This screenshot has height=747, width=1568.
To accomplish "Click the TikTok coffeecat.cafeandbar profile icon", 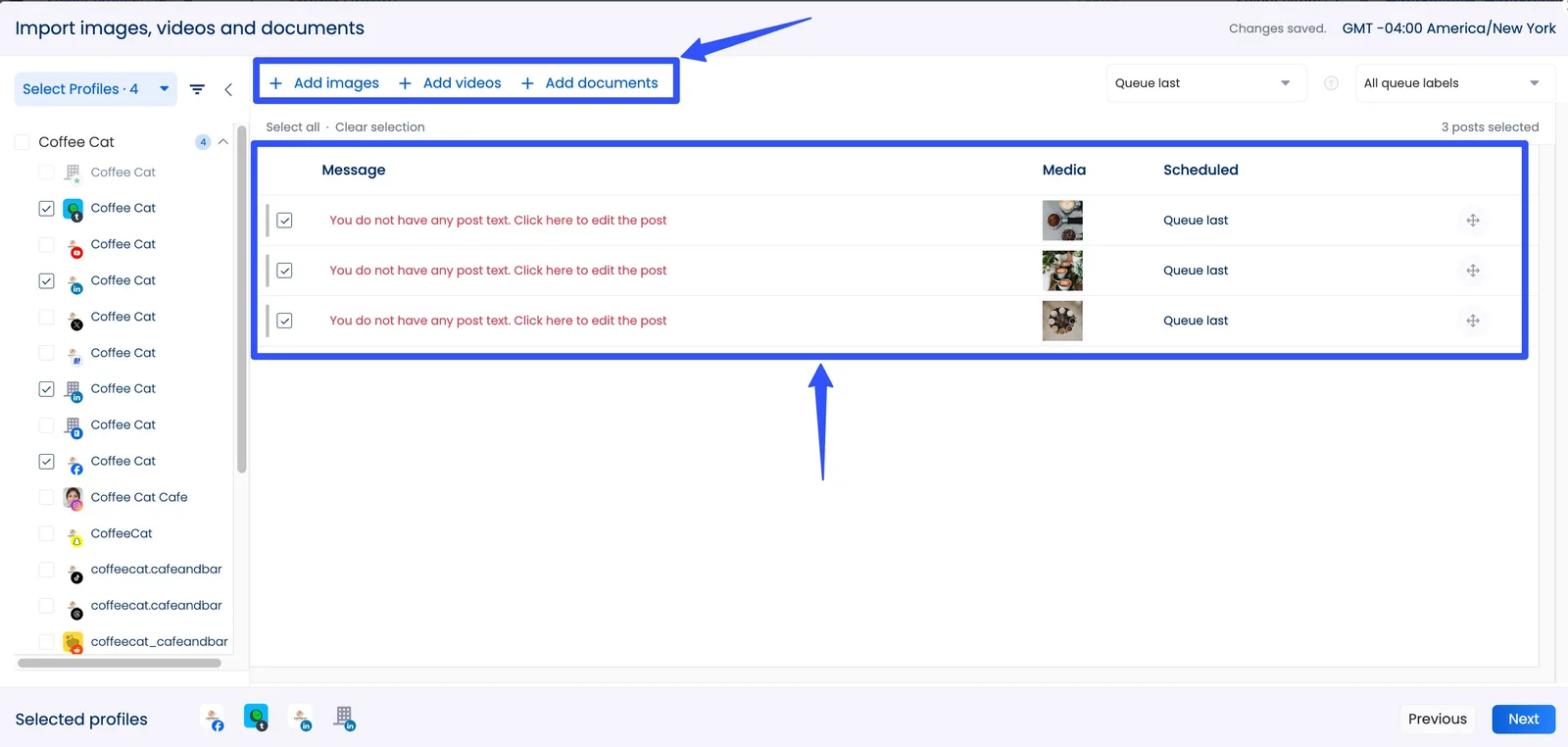I will point(73,572).
